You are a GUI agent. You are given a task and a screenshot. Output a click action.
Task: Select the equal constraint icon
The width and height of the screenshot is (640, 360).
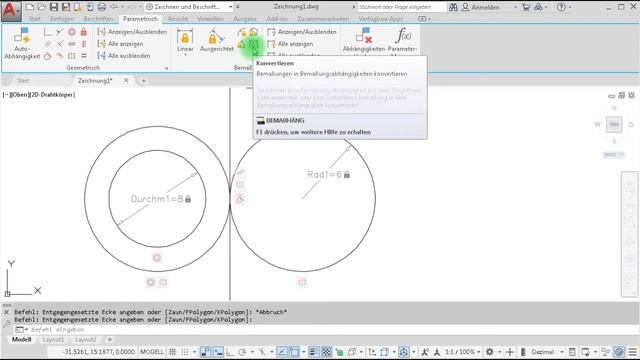pos(84,56)
